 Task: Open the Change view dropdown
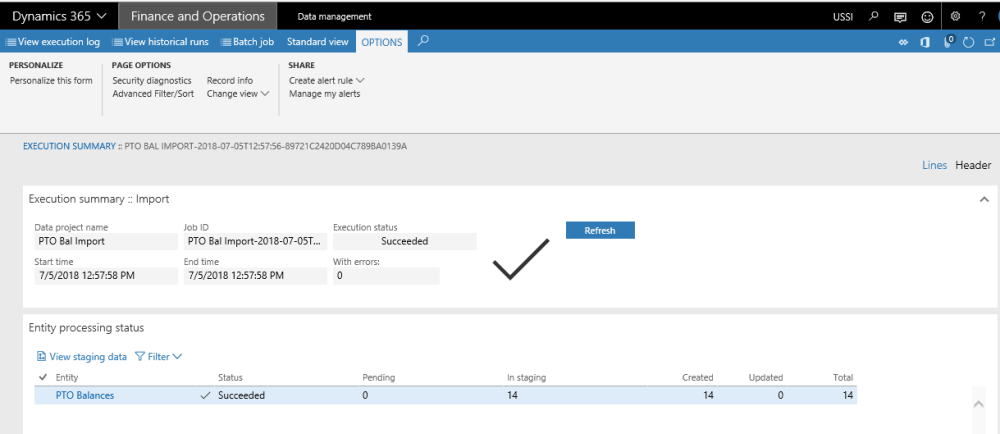(238, 94)
